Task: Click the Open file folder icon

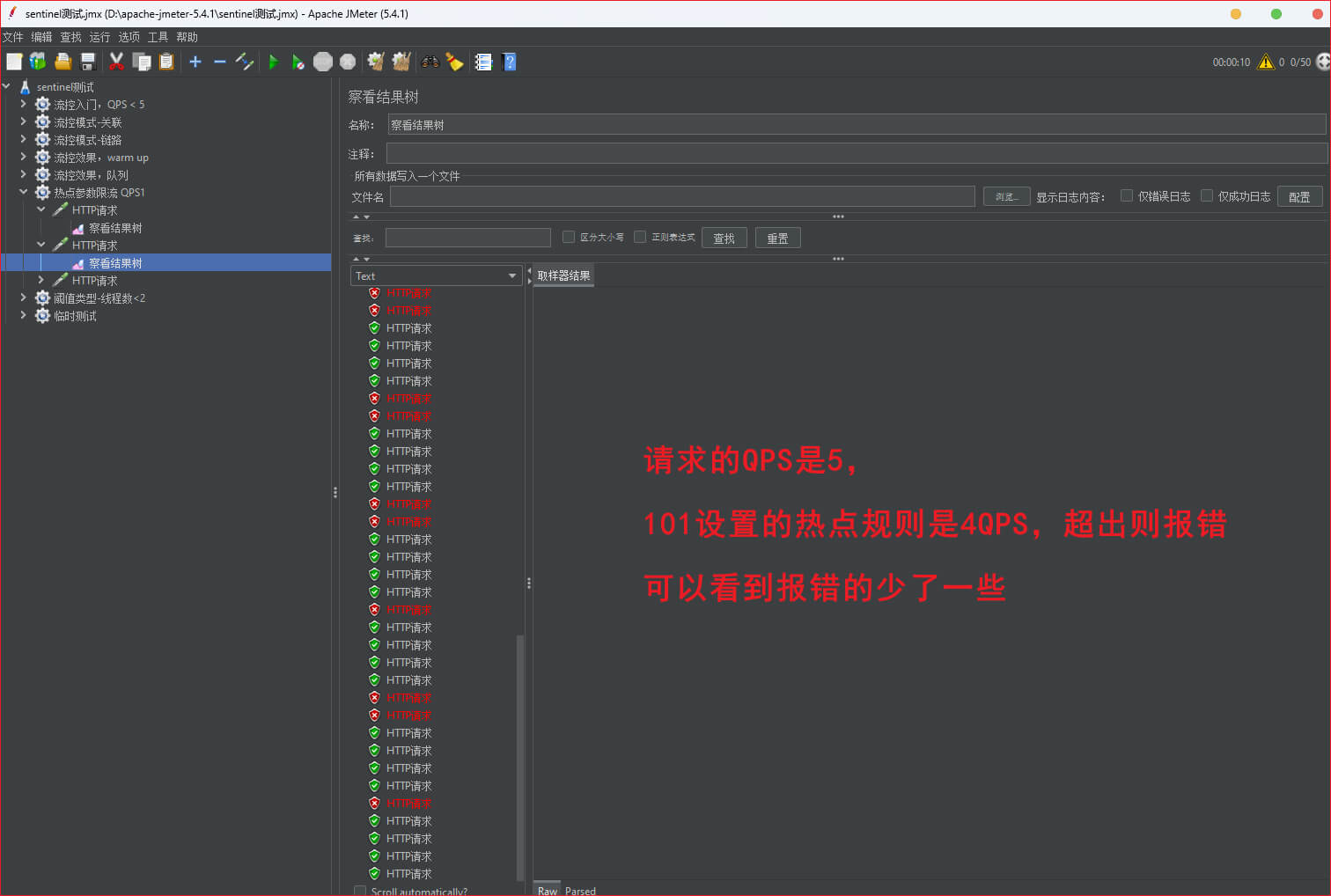Action: [x=63, y=62]
